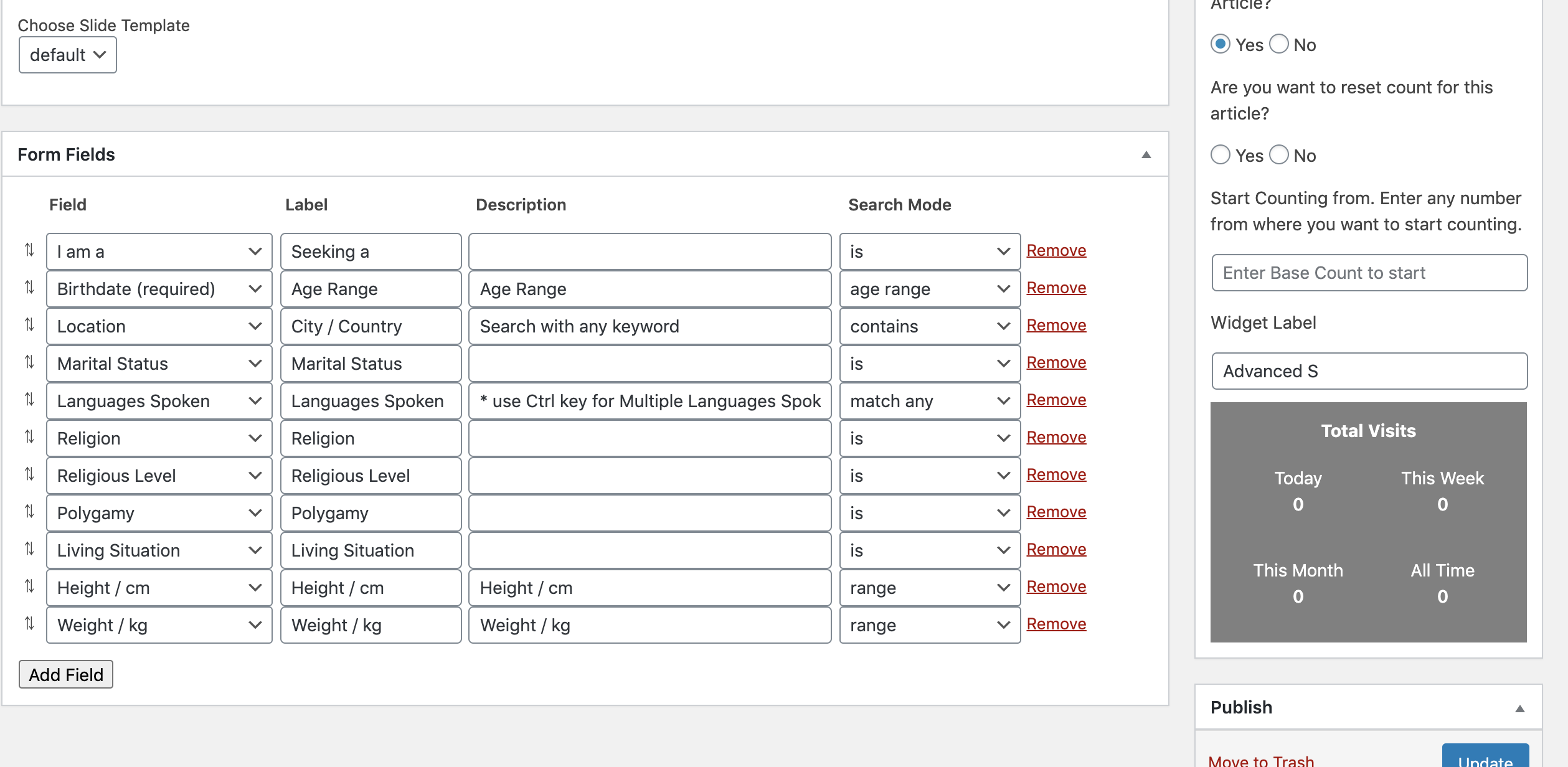Click the reorder handle for Religion row
Screen dimensions: 1568x767
click(x=29, y=437)
